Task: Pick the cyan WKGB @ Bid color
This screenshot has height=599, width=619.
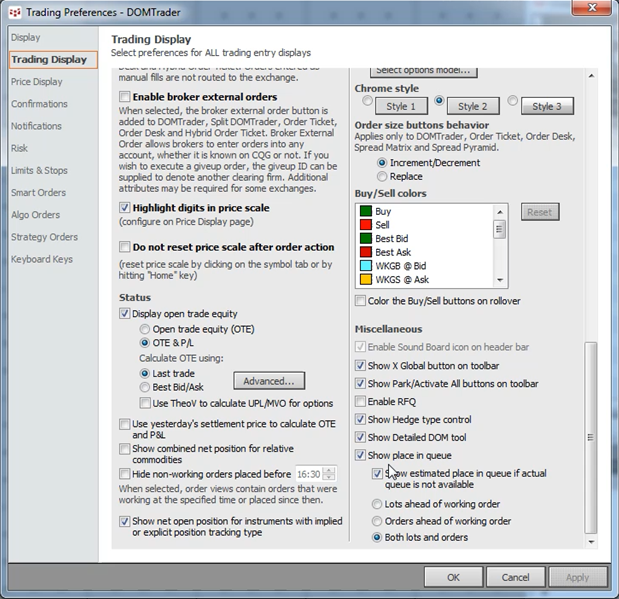Action: click(x=400, y=267)
